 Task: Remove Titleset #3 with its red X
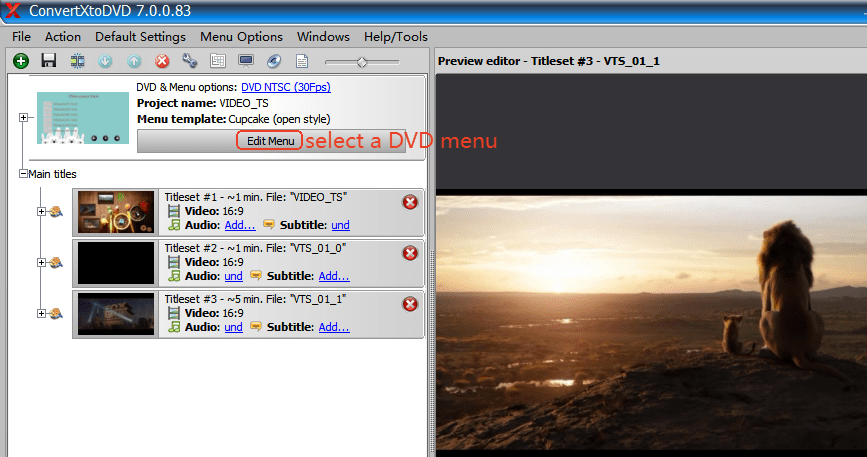[410, 304]
